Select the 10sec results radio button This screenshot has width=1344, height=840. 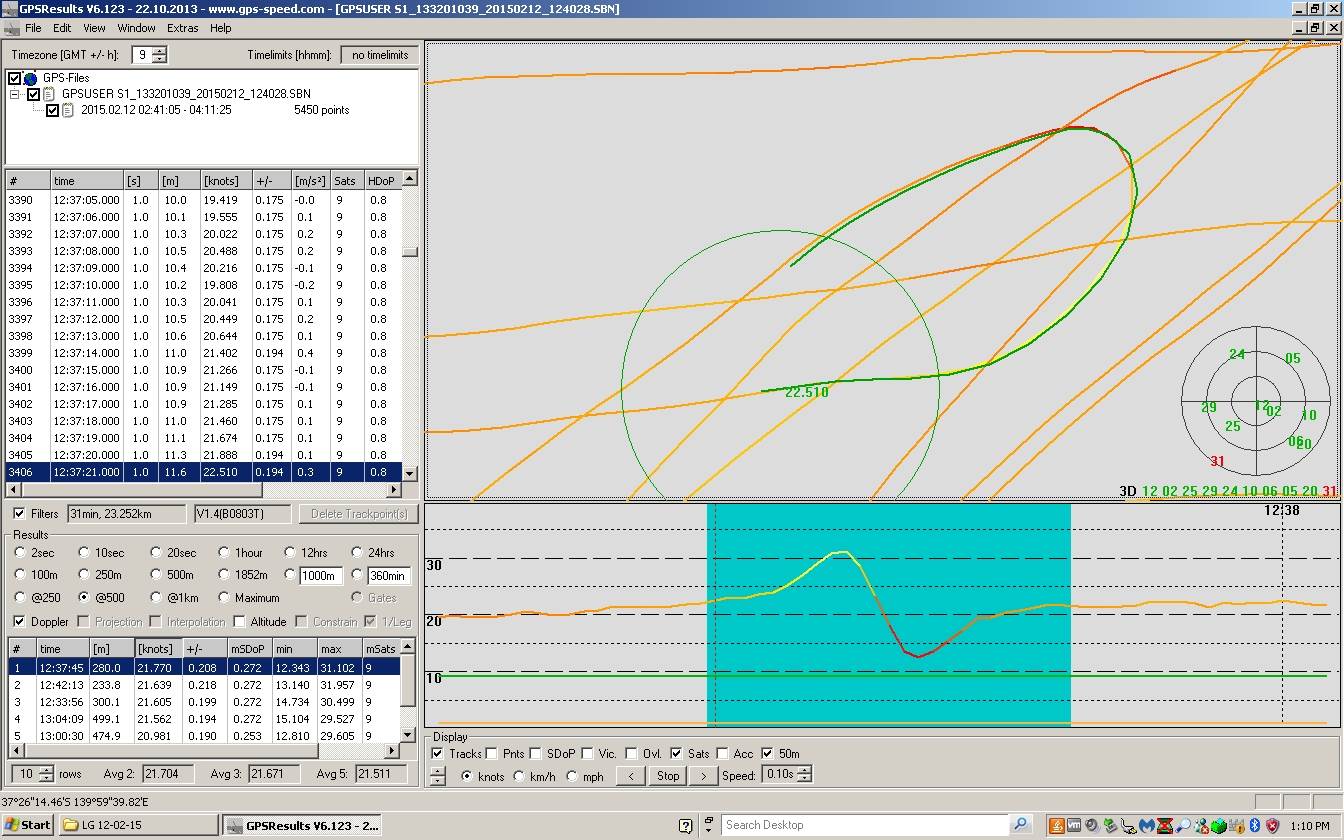pyautogui.click(x=83, y=552)
